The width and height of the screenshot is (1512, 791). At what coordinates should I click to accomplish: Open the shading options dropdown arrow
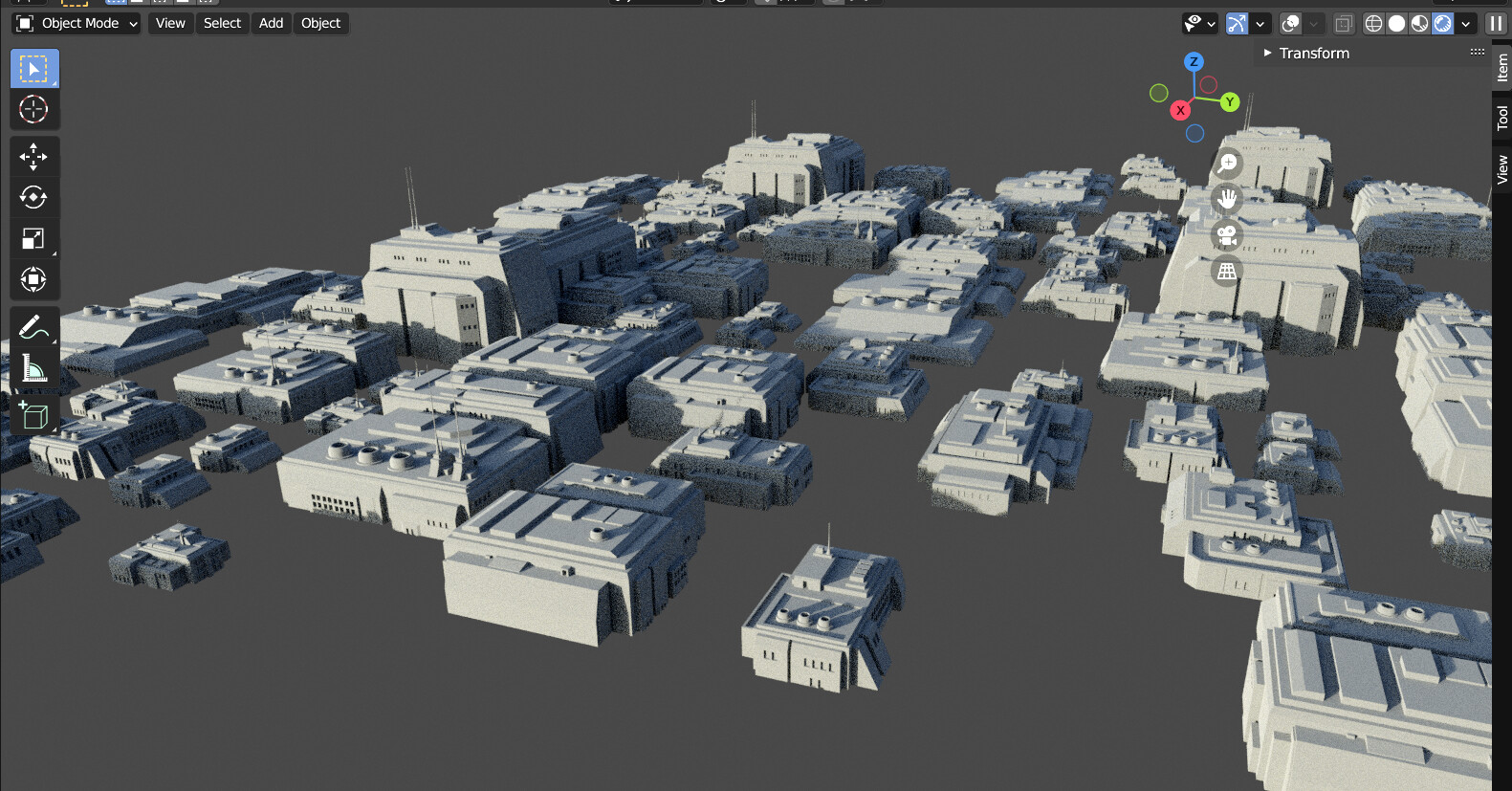click(1465, 23)
